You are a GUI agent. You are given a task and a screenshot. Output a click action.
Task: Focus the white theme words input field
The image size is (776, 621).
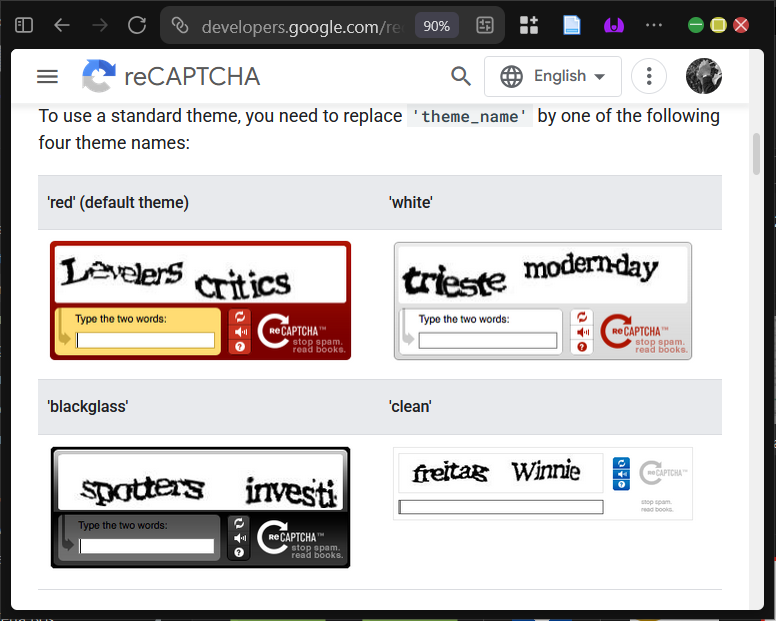pos(487,340)
